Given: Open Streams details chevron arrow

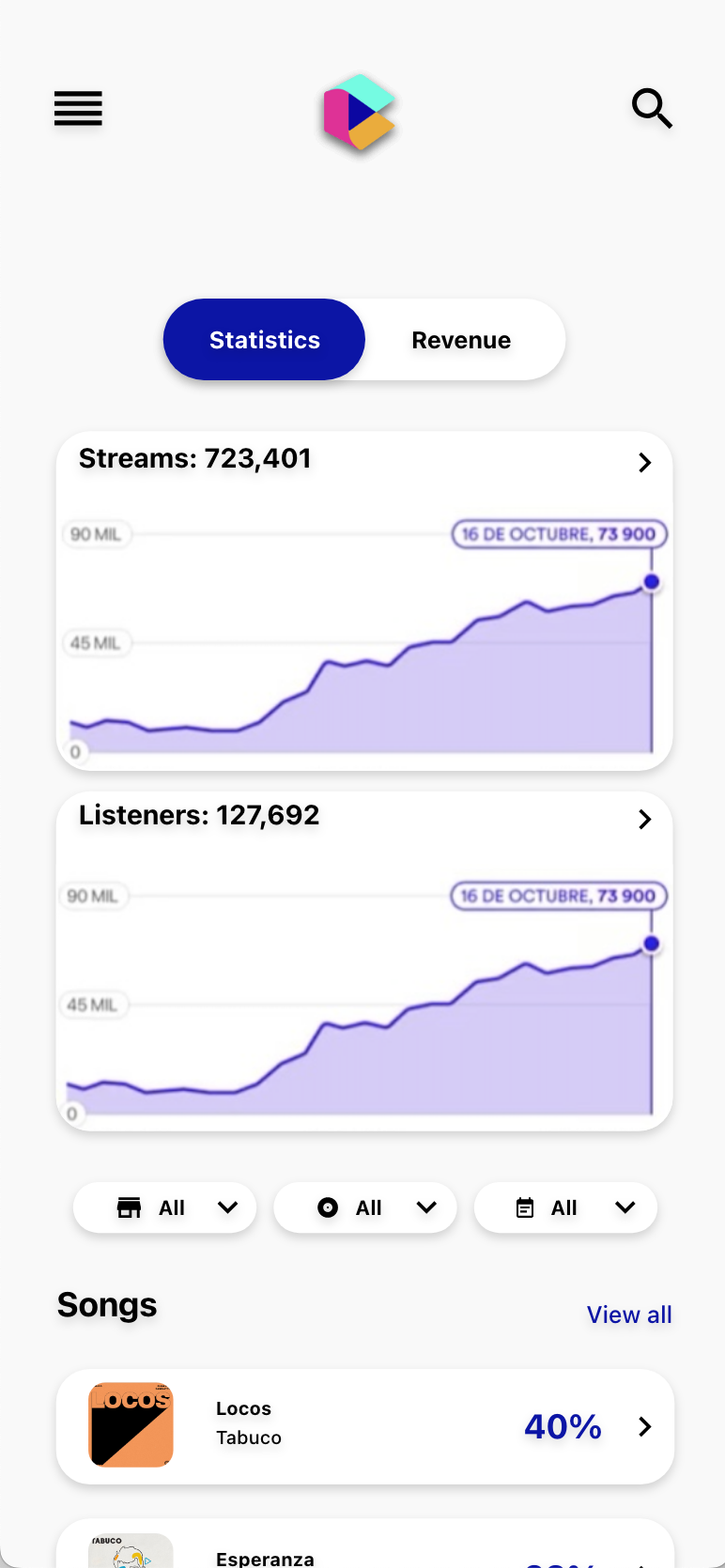Looking at the screenshot, I should [644, 462].
